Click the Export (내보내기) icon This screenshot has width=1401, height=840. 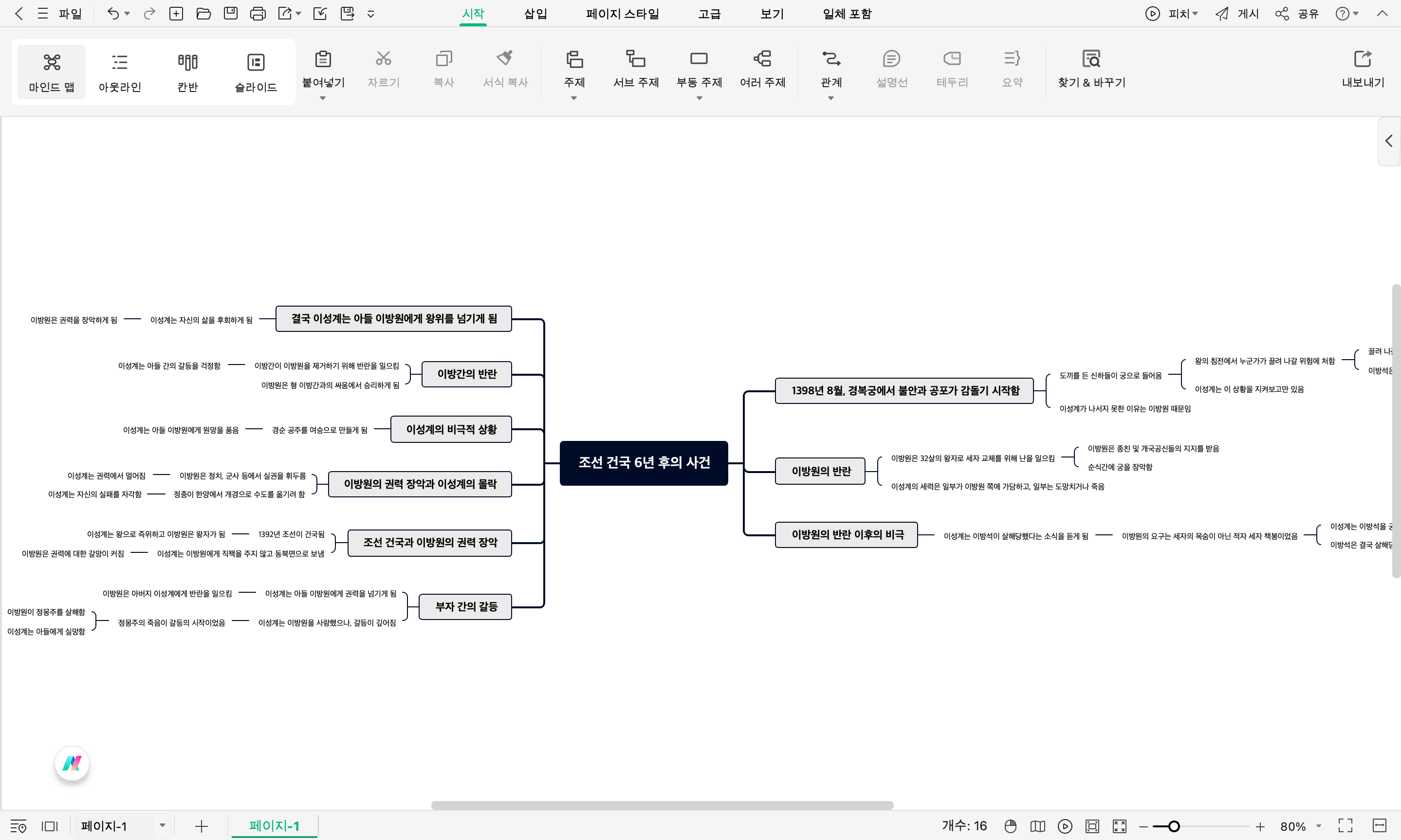coord(1362,59)
